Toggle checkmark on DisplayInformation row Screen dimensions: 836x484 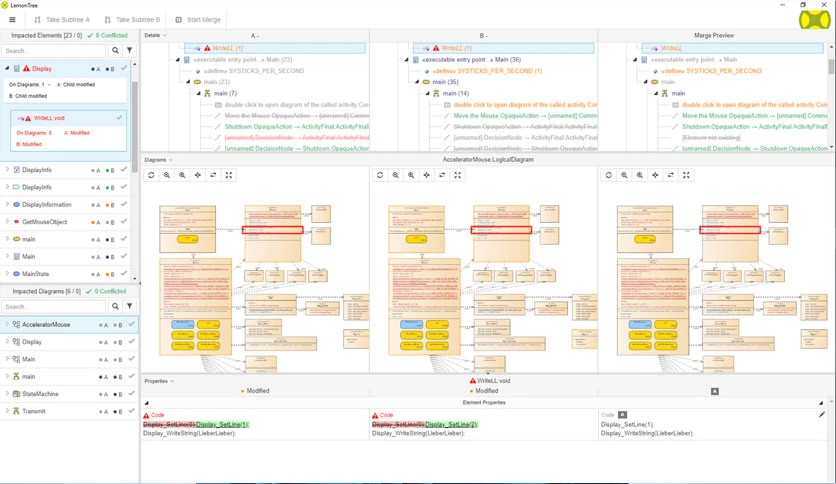(x=124, y=204)
